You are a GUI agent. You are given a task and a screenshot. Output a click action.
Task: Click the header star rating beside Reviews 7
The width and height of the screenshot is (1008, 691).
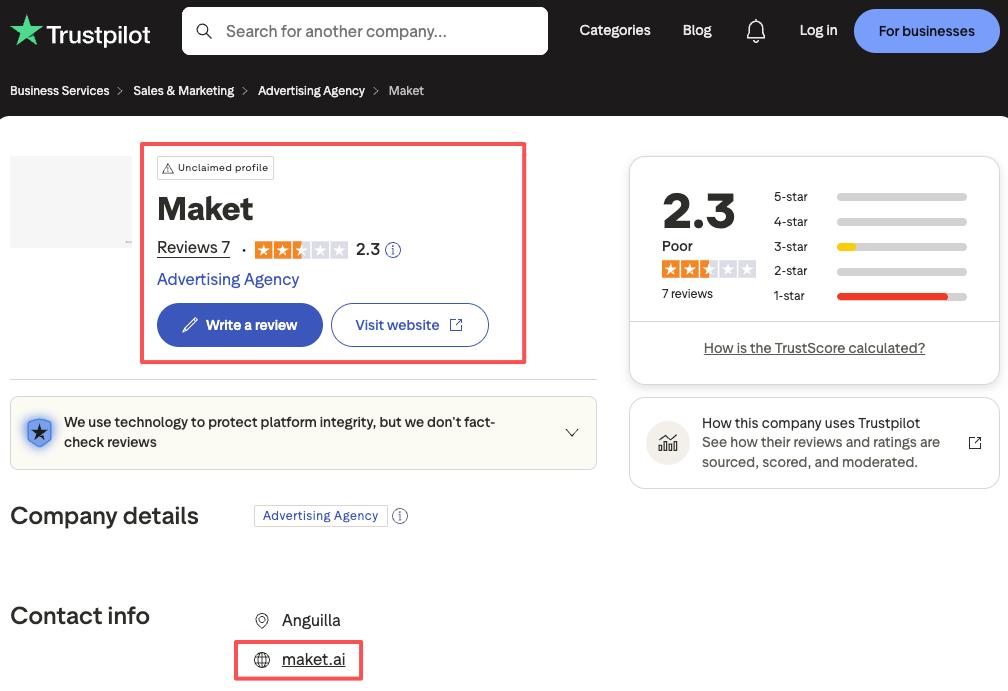point(301,249)
